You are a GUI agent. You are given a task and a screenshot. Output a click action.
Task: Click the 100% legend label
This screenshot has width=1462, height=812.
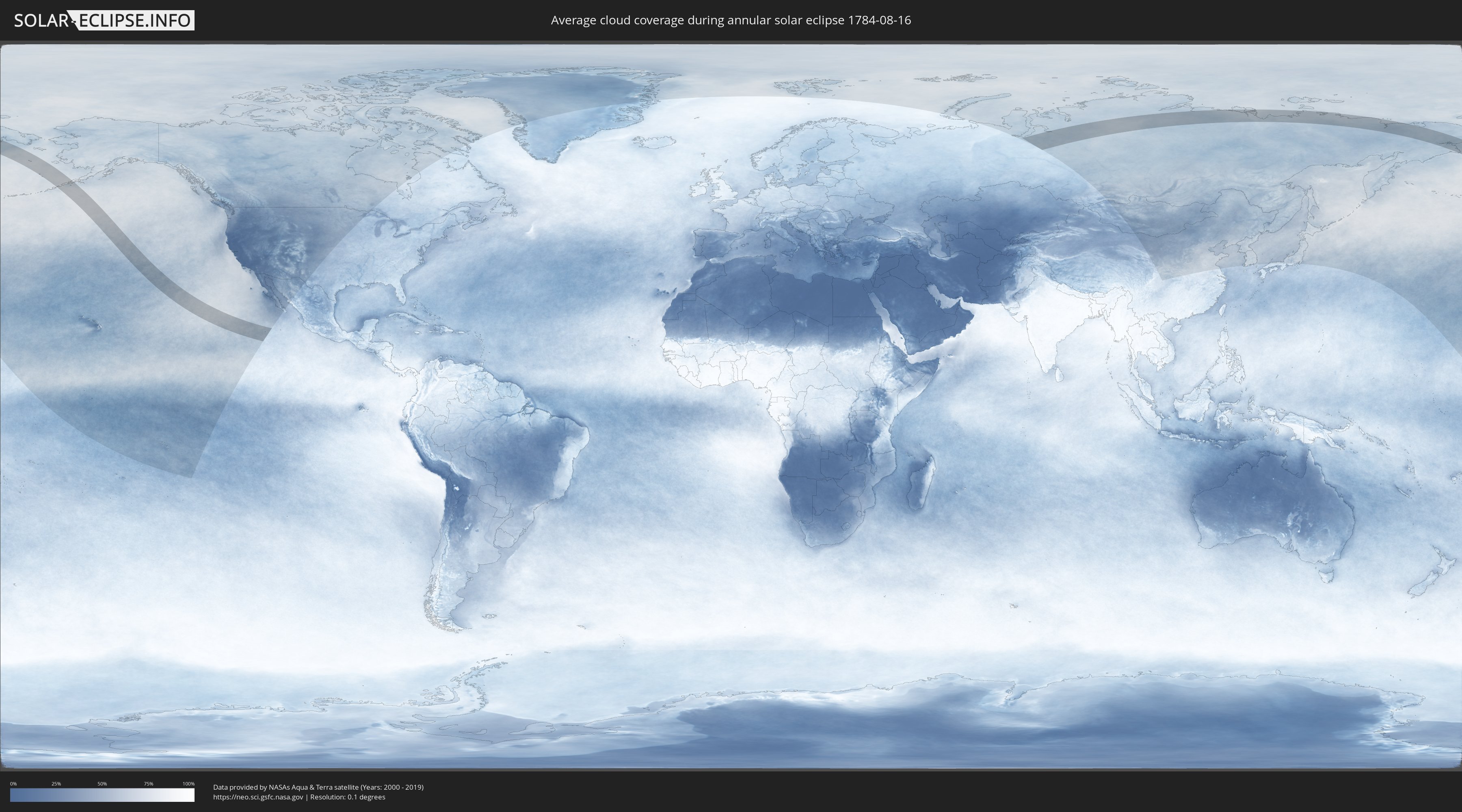click(x=188, y=784)
